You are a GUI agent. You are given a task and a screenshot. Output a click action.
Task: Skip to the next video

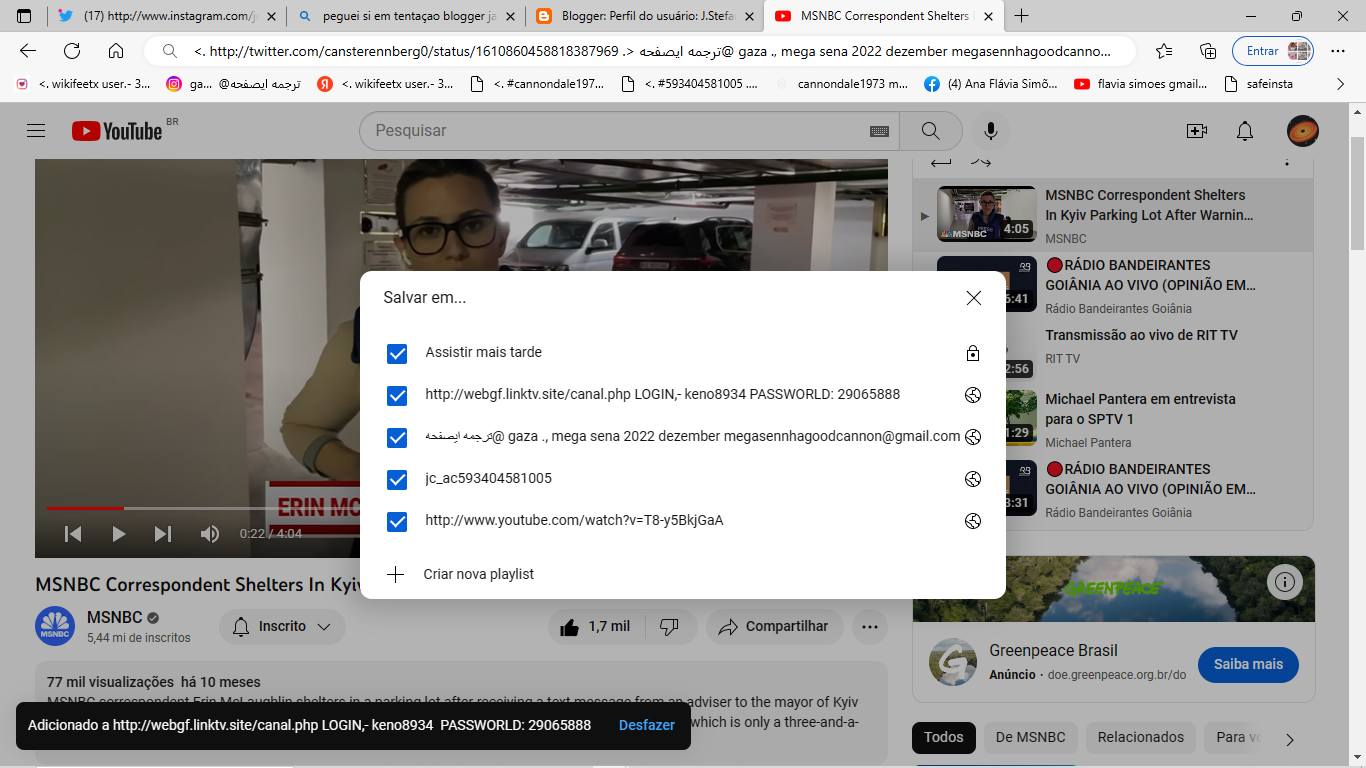(x=163, y=534)
